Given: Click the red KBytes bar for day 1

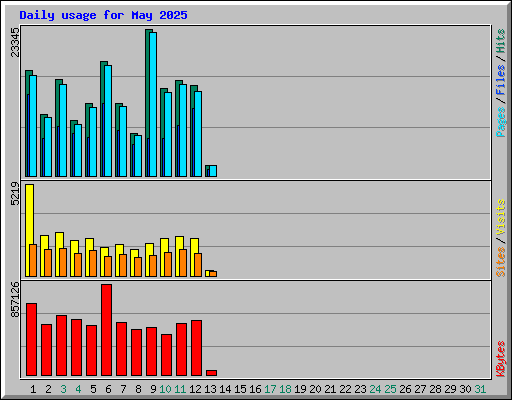Looking at the screenshot, I should click(31, 340).
